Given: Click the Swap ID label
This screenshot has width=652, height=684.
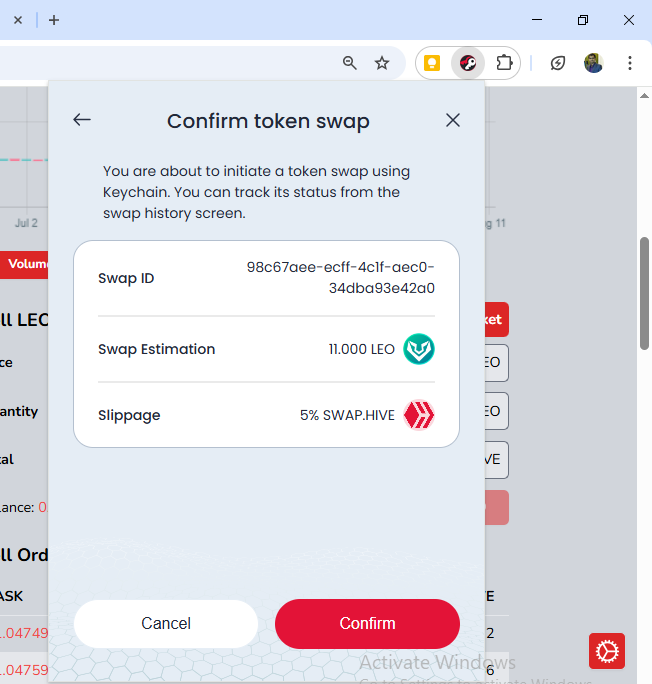Looking at the screenshot, I should click(126, 278).
